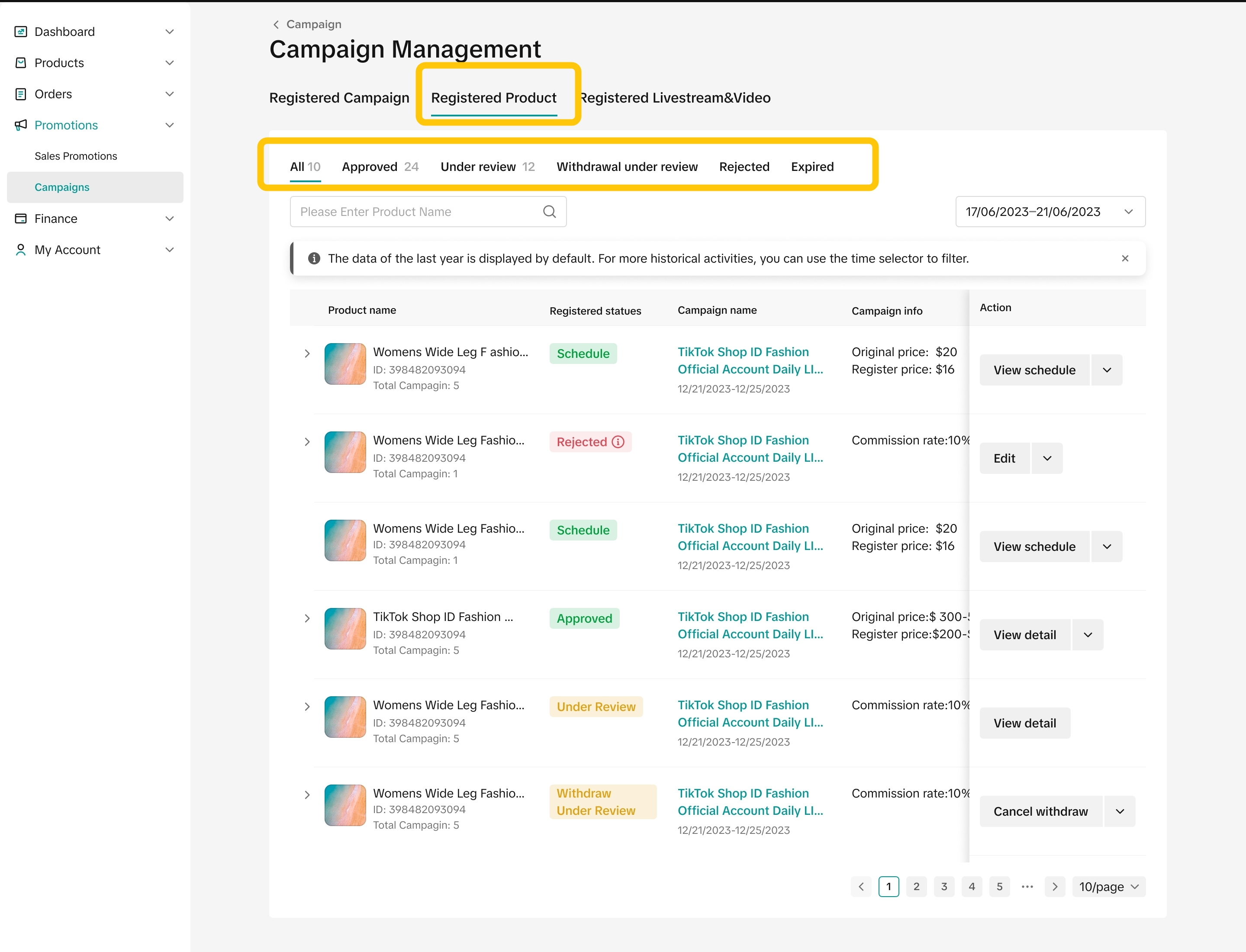Click the Finance card icon
This screenshot has height=952, width=1246.
[x=20, y=219]
